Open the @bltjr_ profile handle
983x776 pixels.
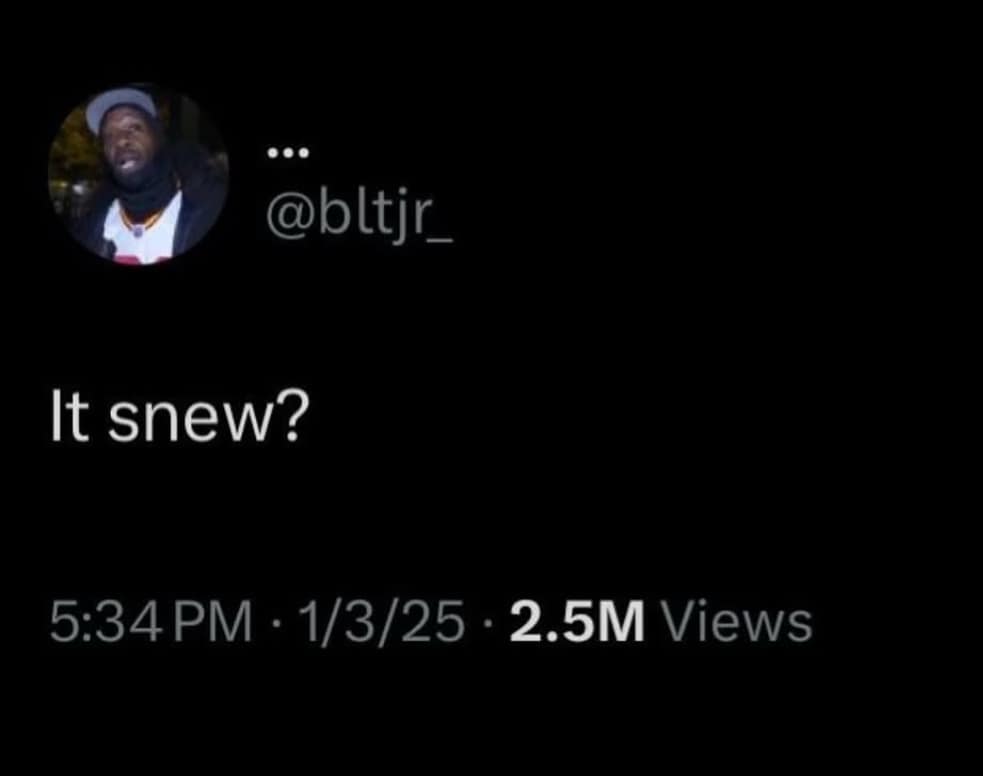tap(359, 216)
